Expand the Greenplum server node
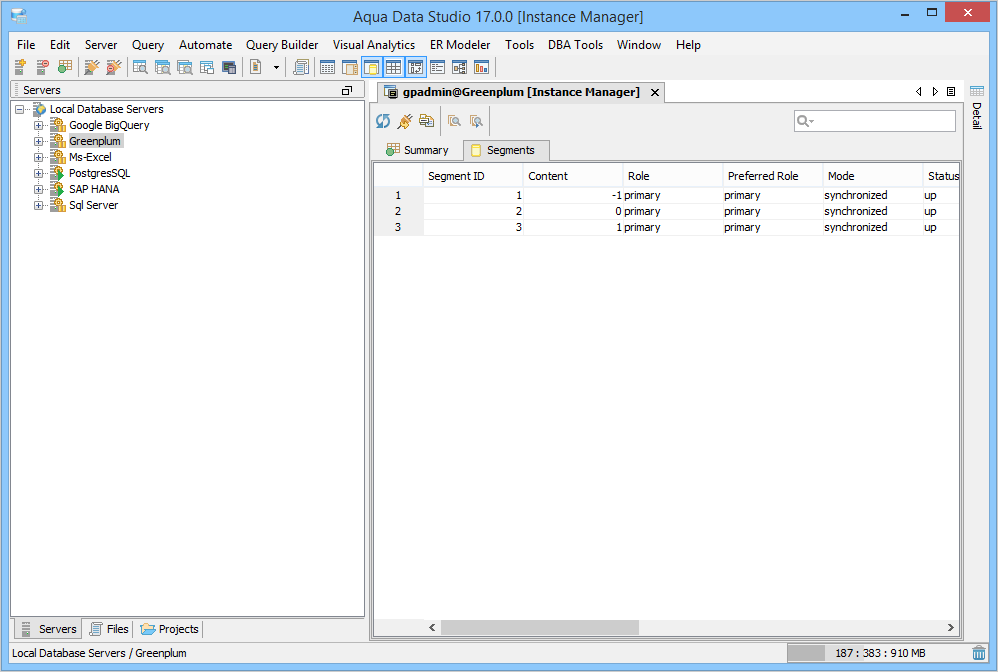Image resolution: width=998 pixels, height=672 pixels. click(x=39, y=141)
